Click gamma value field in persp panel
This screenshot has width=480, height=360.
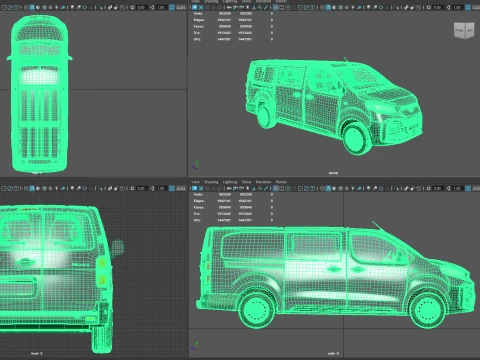tap(457, 7)
